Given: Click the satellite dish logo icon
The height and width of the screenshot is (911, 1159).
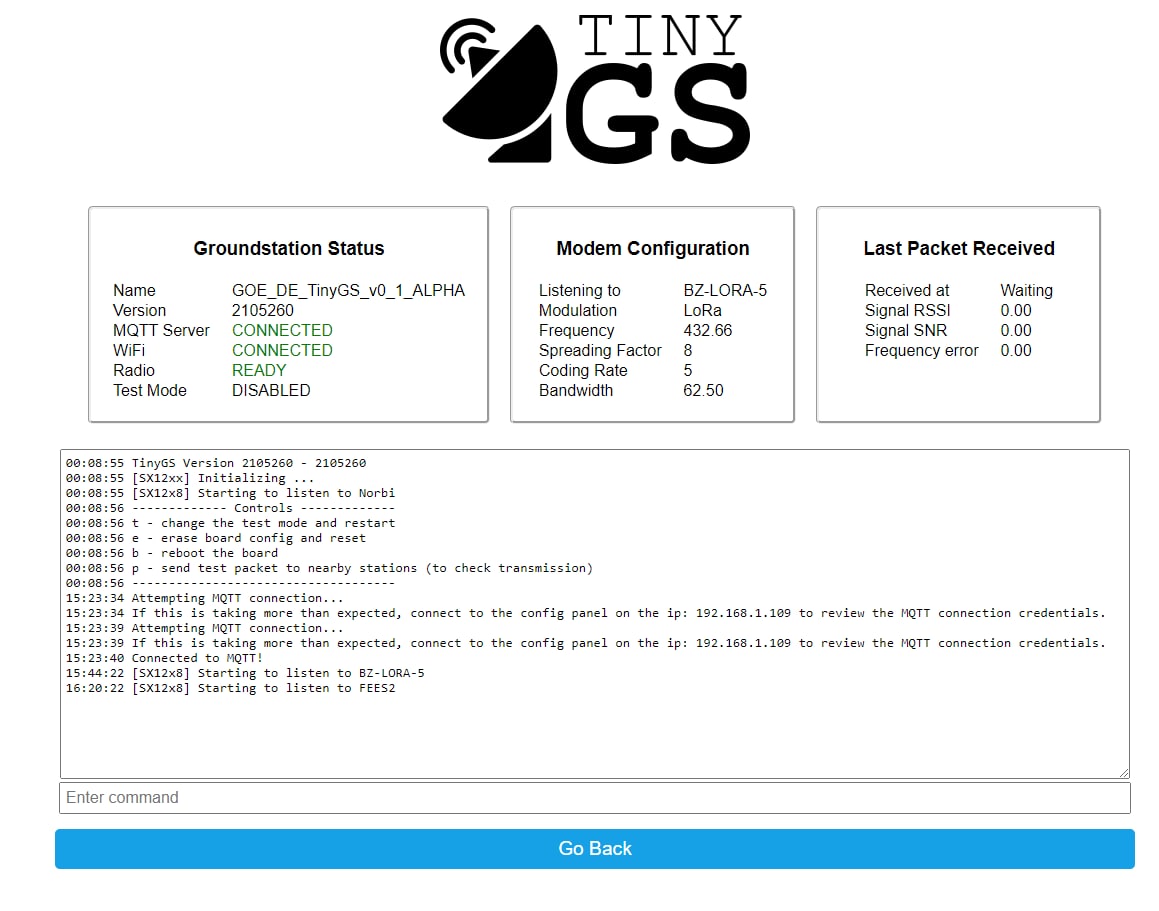Looking at the screenshot, I should (x=497, y=90).
